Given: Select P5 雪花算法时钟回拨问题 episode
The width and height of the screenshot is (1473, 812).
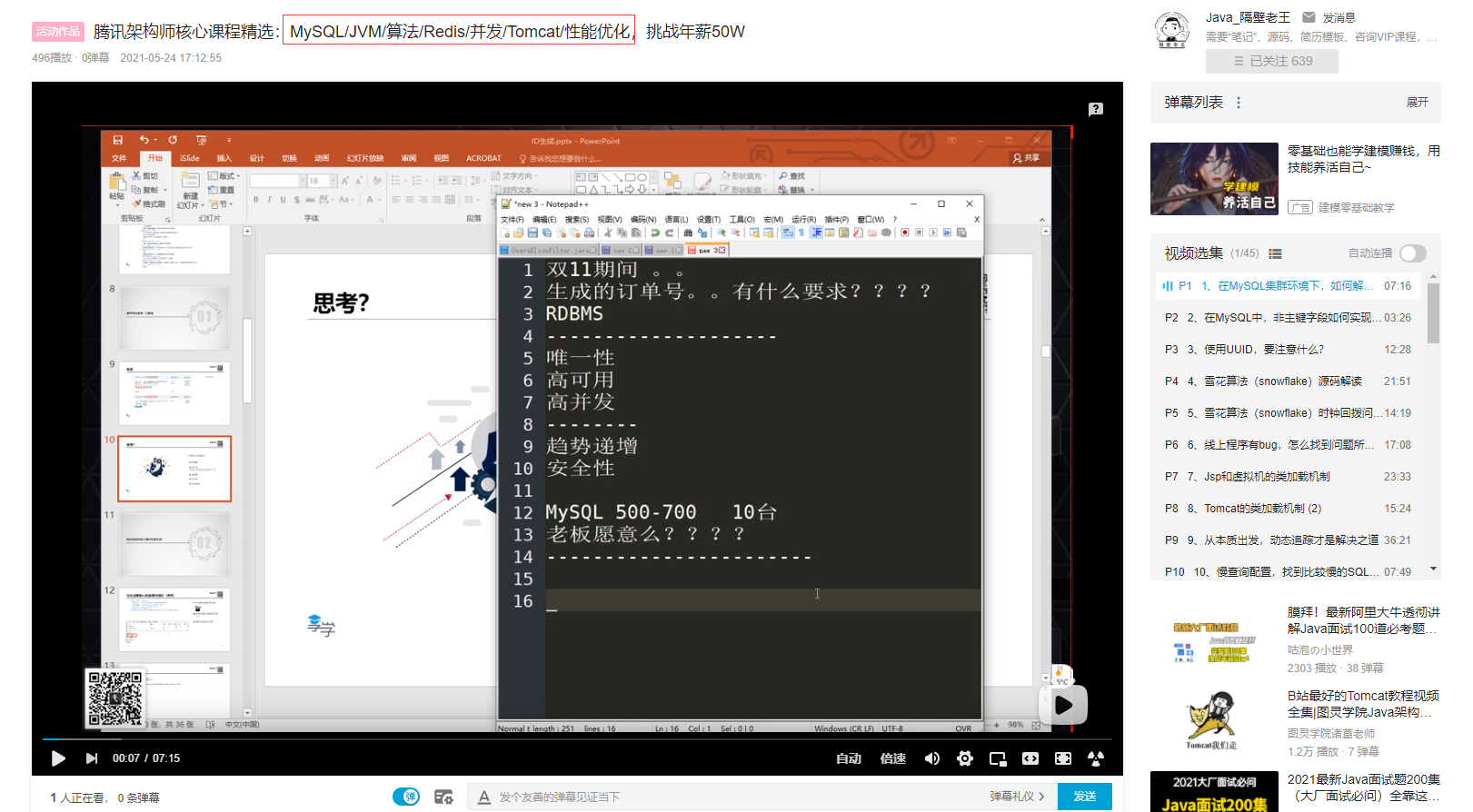Looking at the screenshot, I should coord(1287,413).
